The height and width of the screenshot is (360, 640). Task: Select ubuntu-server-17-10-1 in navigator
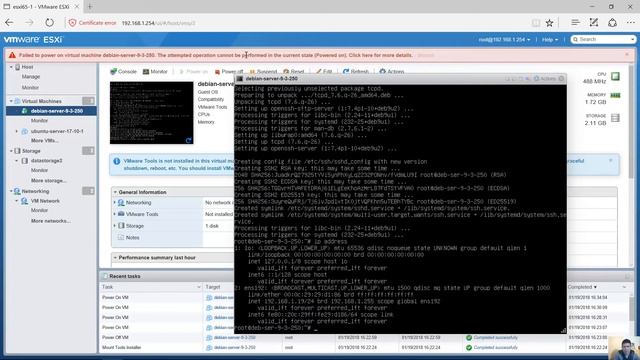(57, 131)
